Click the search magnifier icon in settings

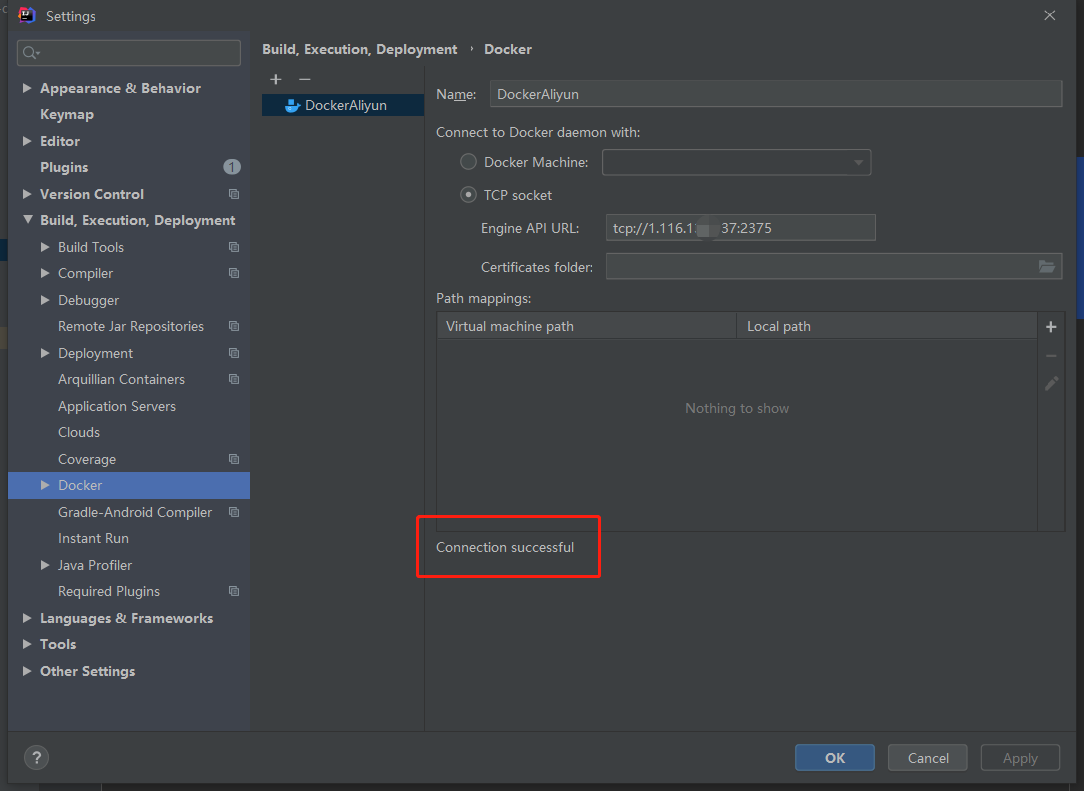30,53
